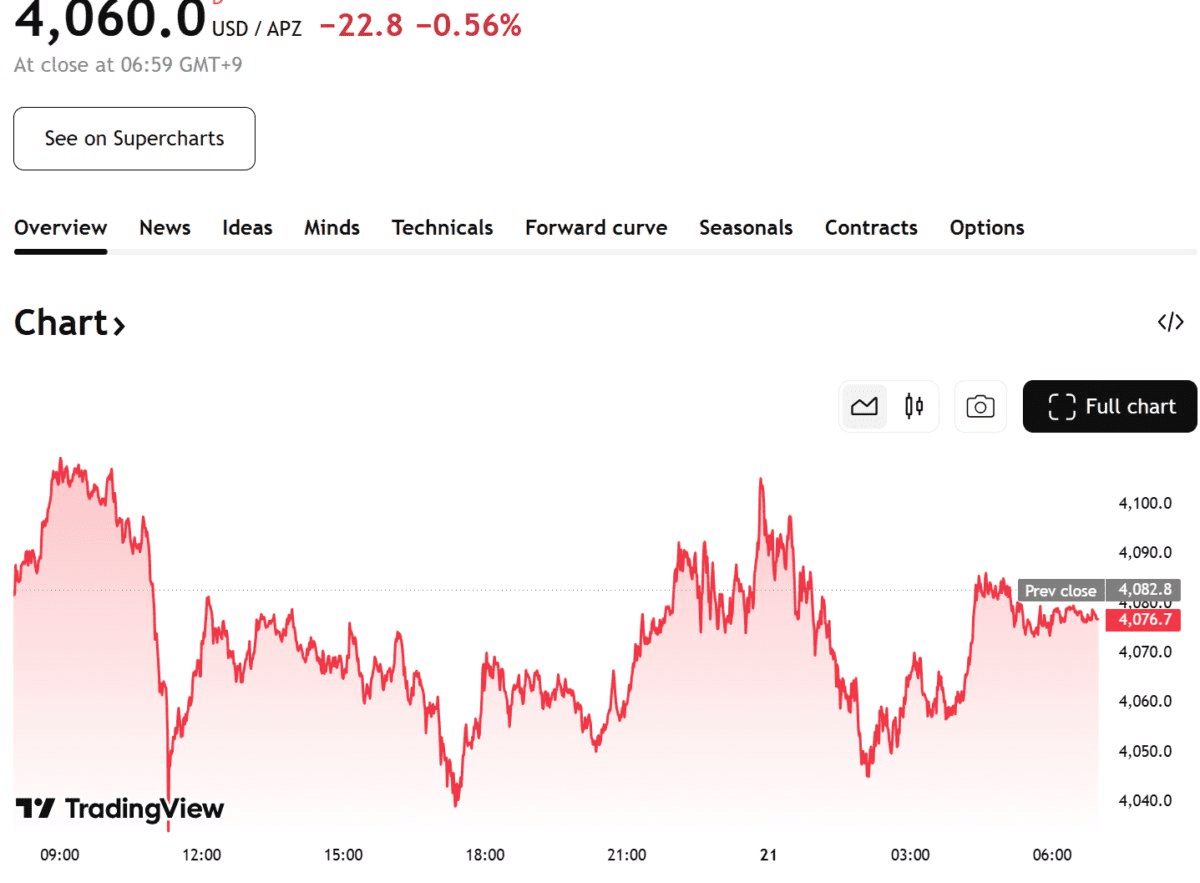Open the embed code icon
This screenshot has width=1200, height=883.
tap(1171, 322)
